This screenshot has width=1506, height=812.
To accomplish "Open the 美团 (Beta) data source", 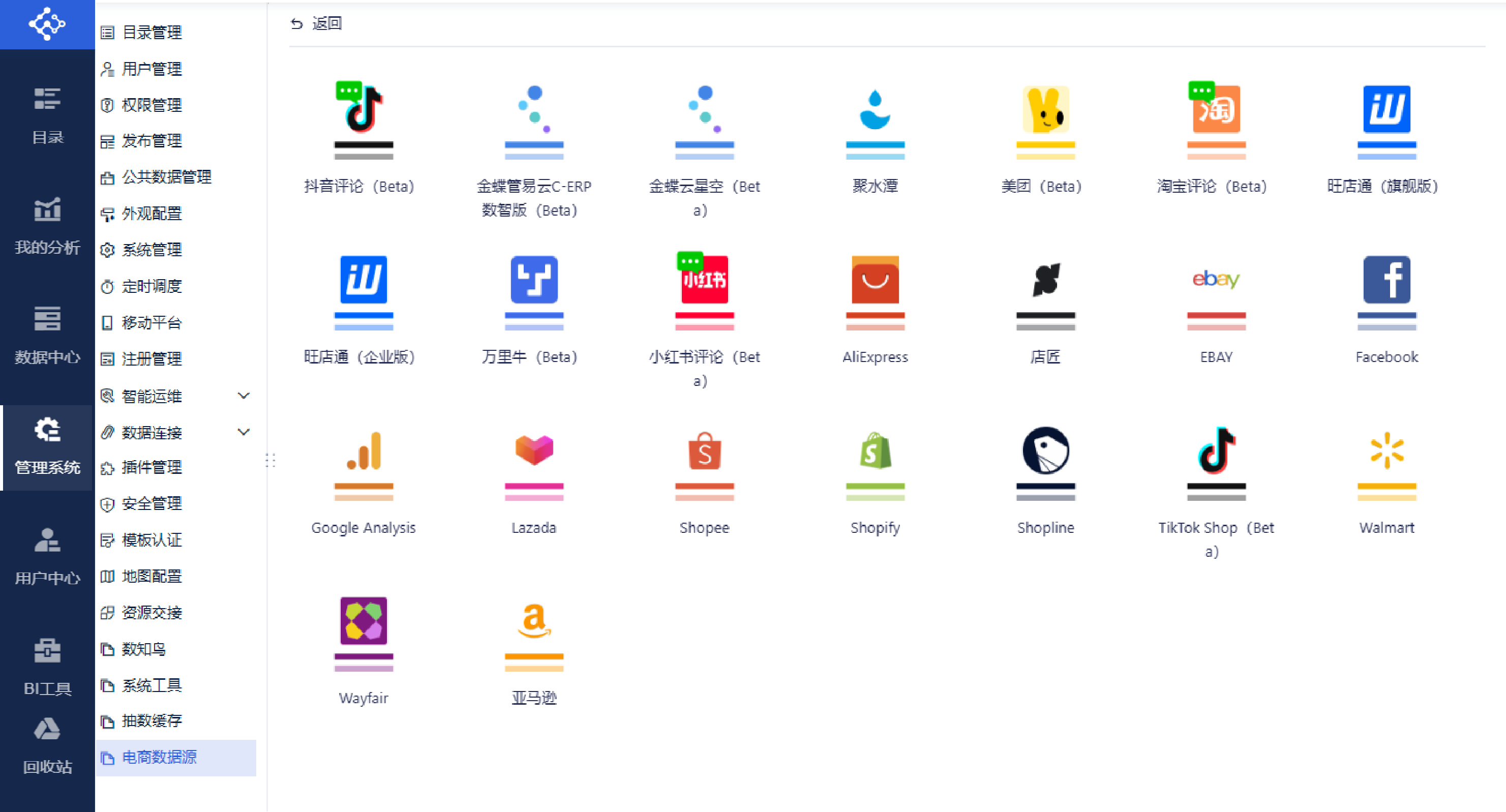I will 1045,109.
